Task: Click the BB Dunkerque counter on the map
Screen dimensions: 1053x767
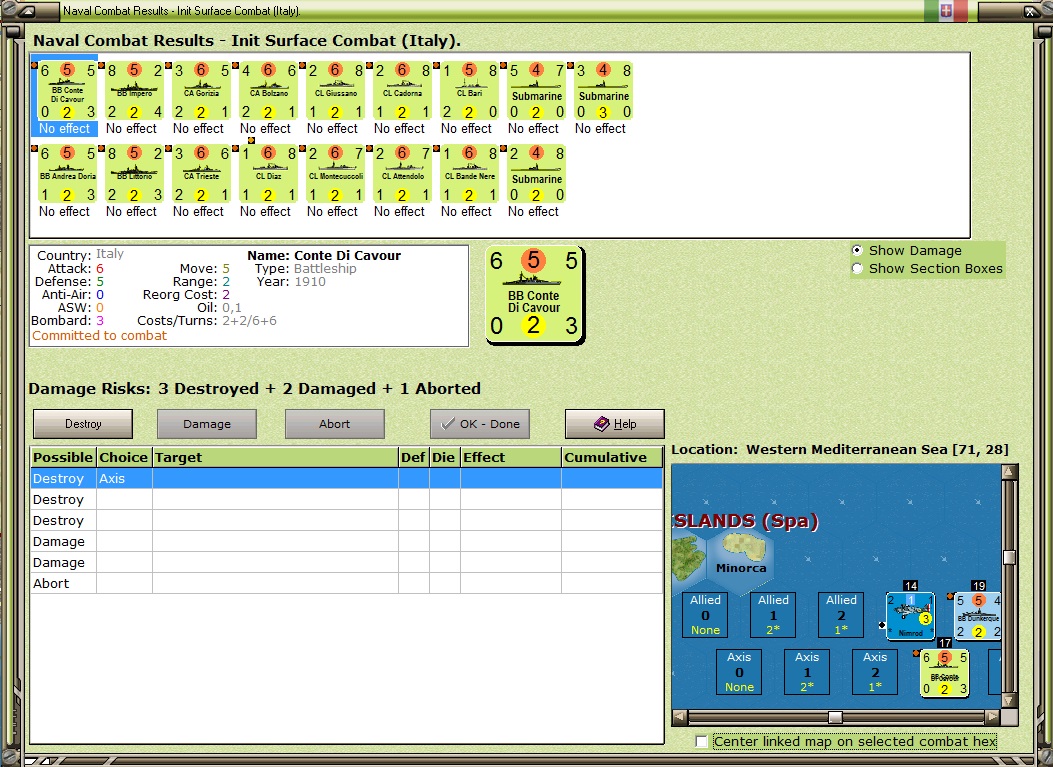Action: click(978, 615)
